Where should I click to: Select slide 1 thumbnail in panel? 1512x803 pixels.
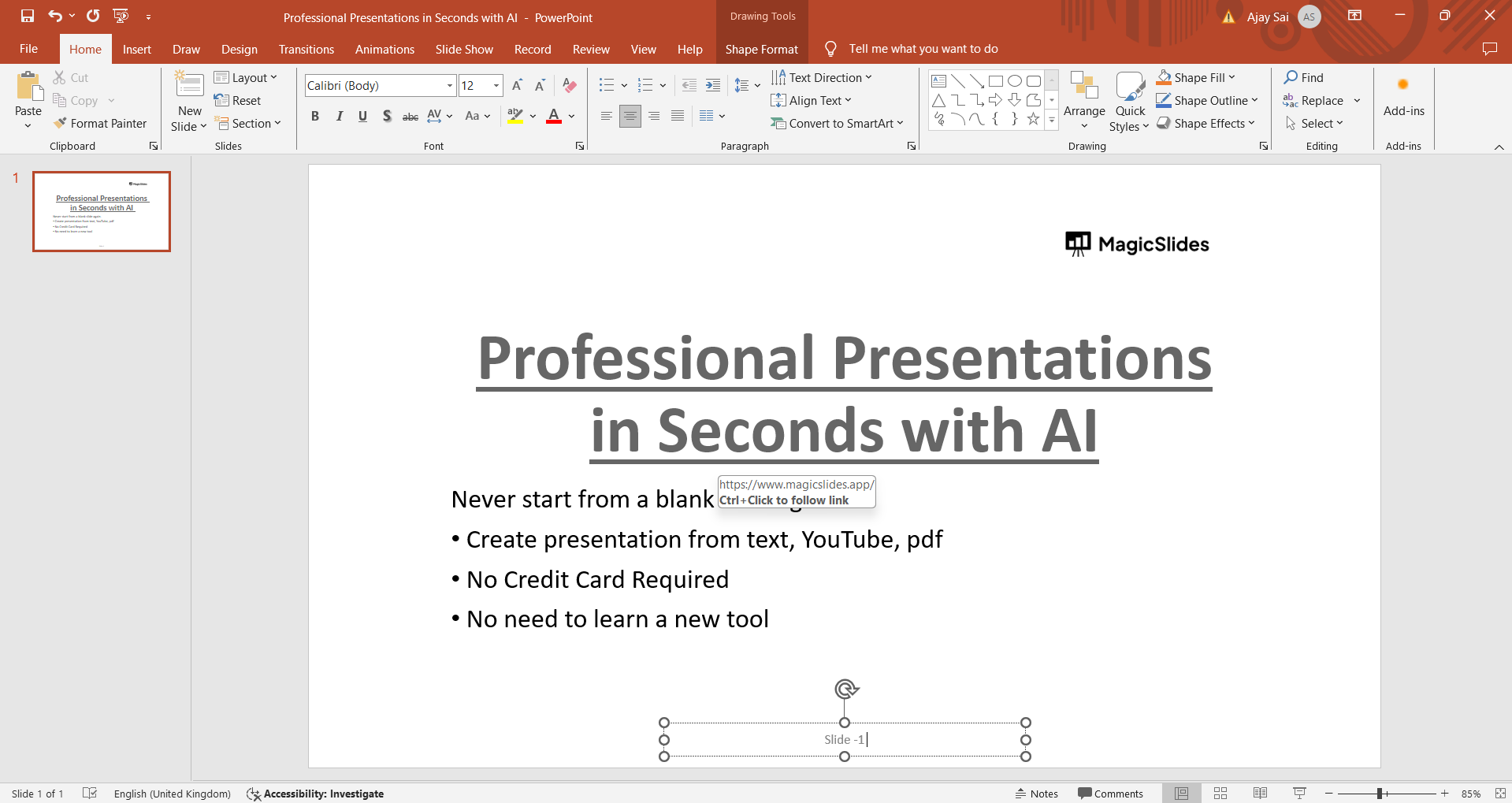click(x=102, y=211)
